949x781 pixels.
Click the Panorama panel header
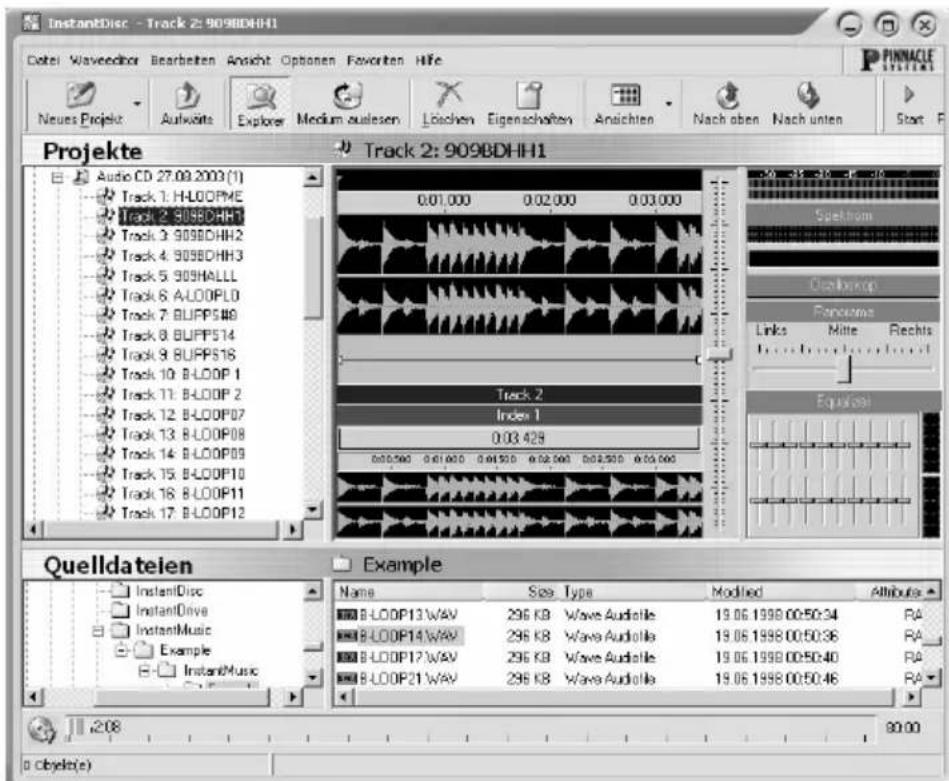pos(843,312)
